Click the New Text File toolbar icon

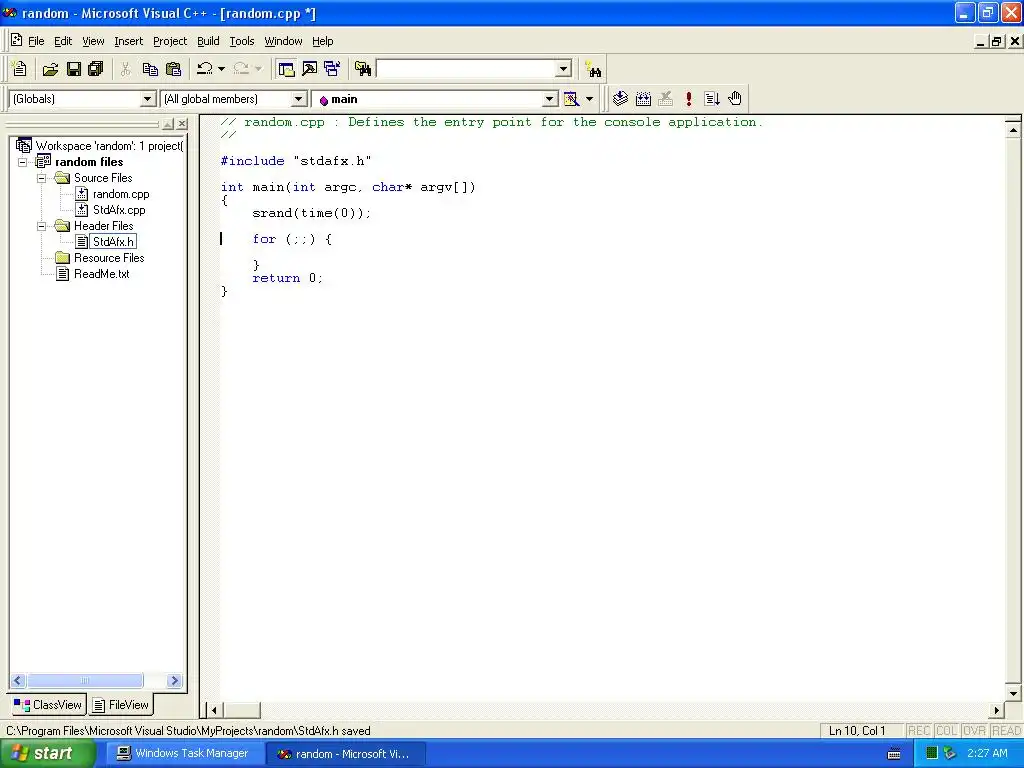point(20,69)
